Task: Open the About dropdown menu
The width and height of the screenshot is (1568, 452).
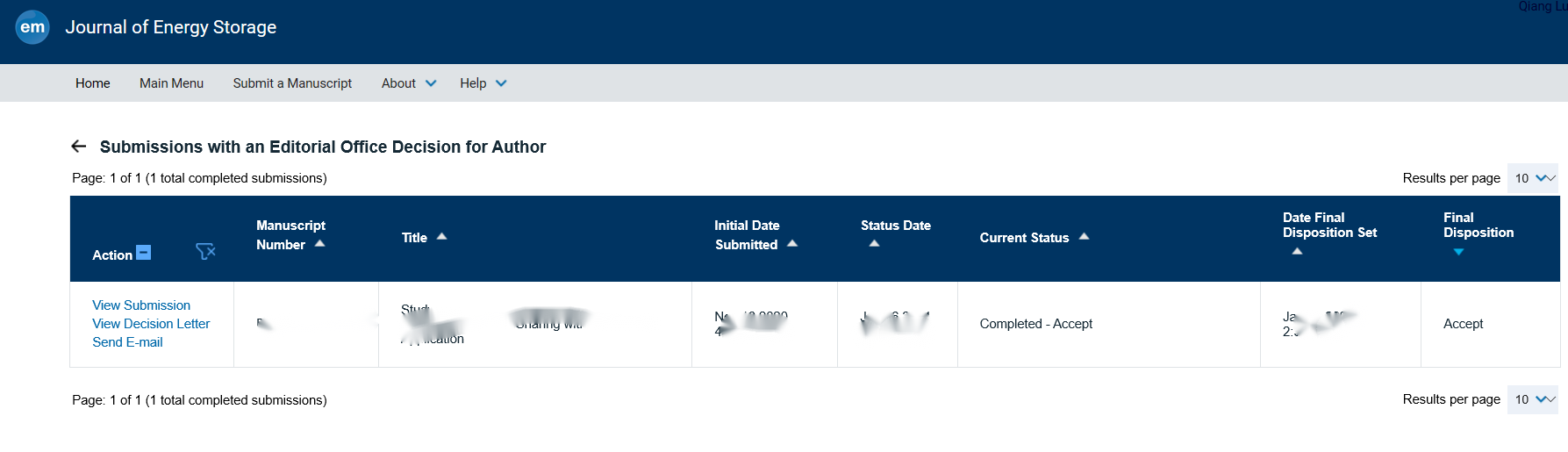Action: click(x=409, y=83)
